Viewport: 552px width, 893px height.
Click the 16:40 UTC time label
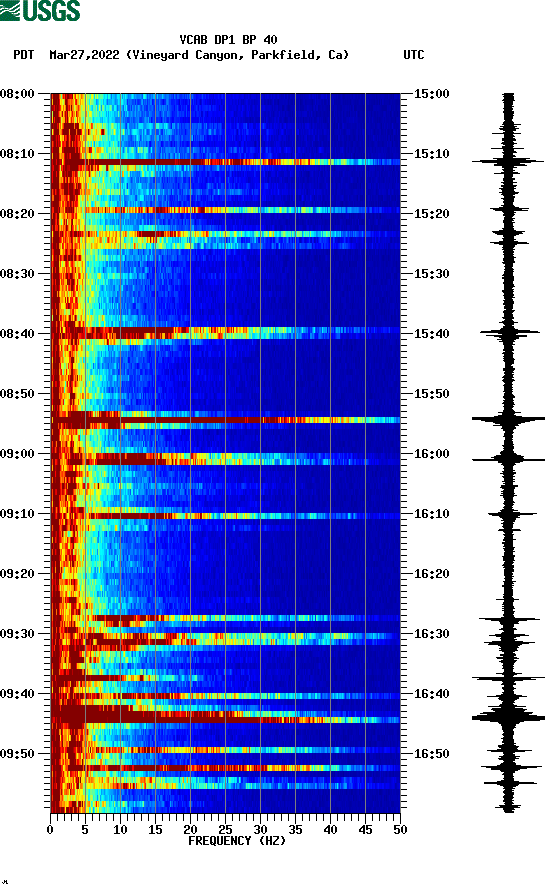coord(431,694)
